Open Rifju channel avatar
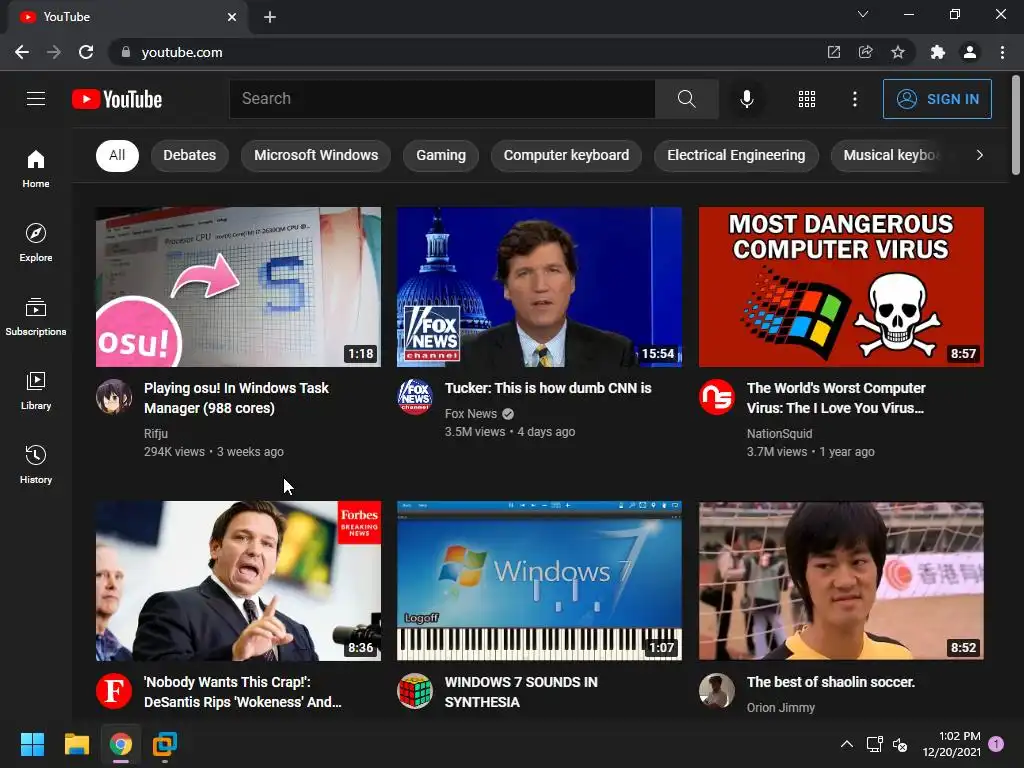 pyautogui.click(x=114, y=396)
